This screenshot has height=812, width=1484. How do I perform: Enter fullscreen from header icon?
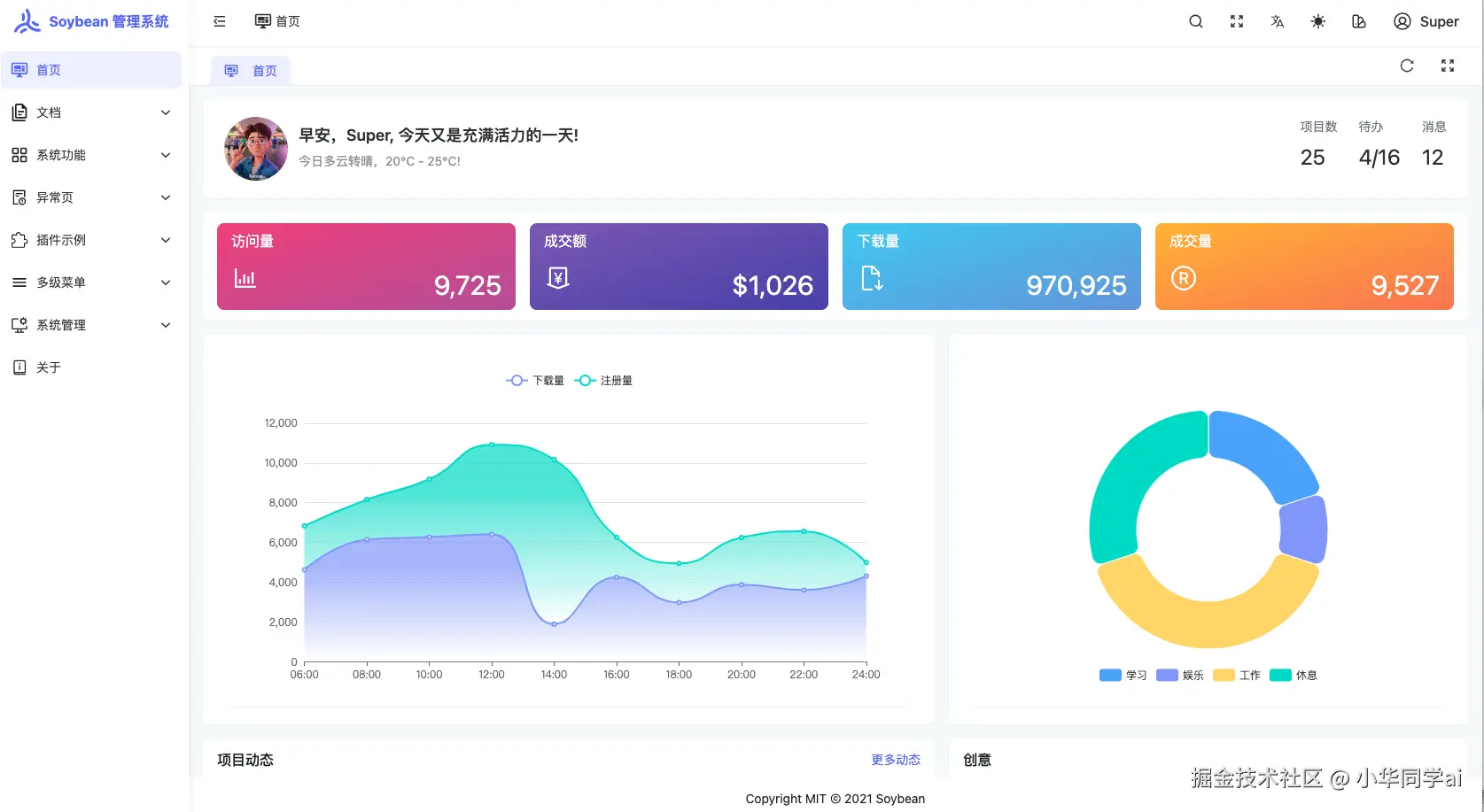[x=1237, y=21]
